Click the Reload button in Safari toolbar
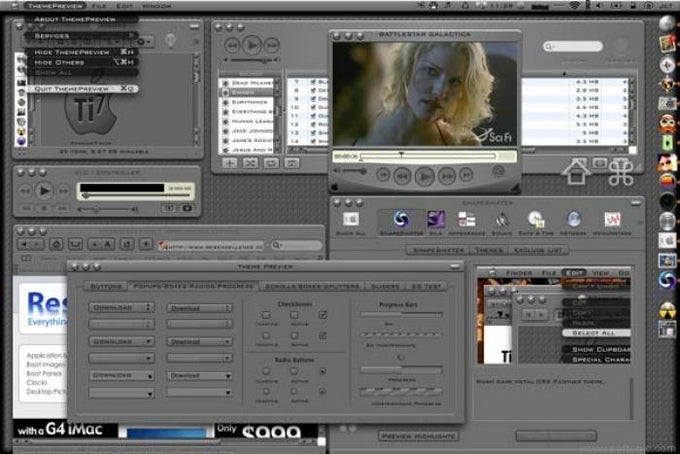Viewport: 680px width, 454px height. 127,244
